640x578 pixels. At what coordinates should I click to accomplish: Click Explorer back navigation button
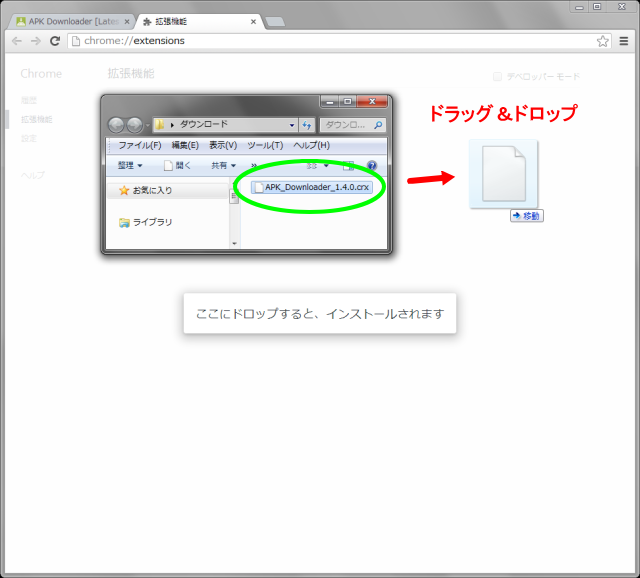116,125
